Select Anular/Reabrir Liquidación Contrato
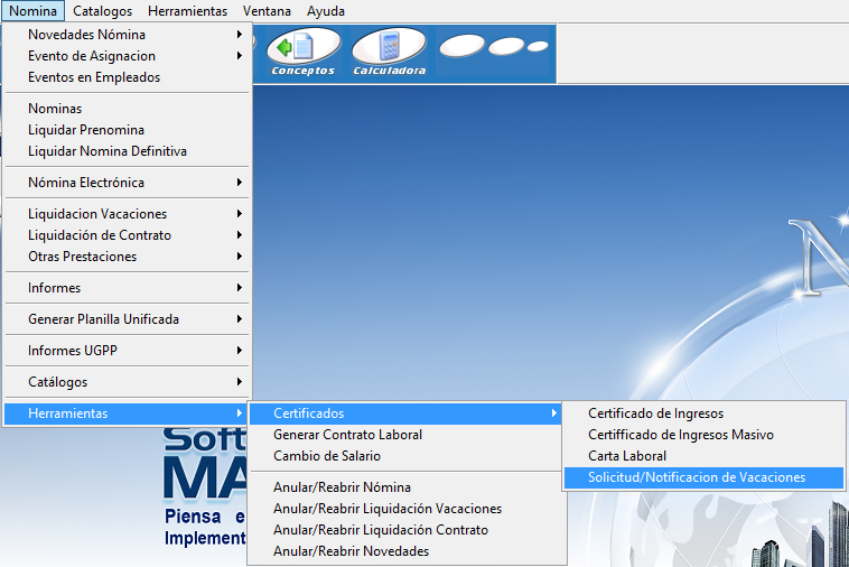The image size is (849, 567). click(406, 530)
